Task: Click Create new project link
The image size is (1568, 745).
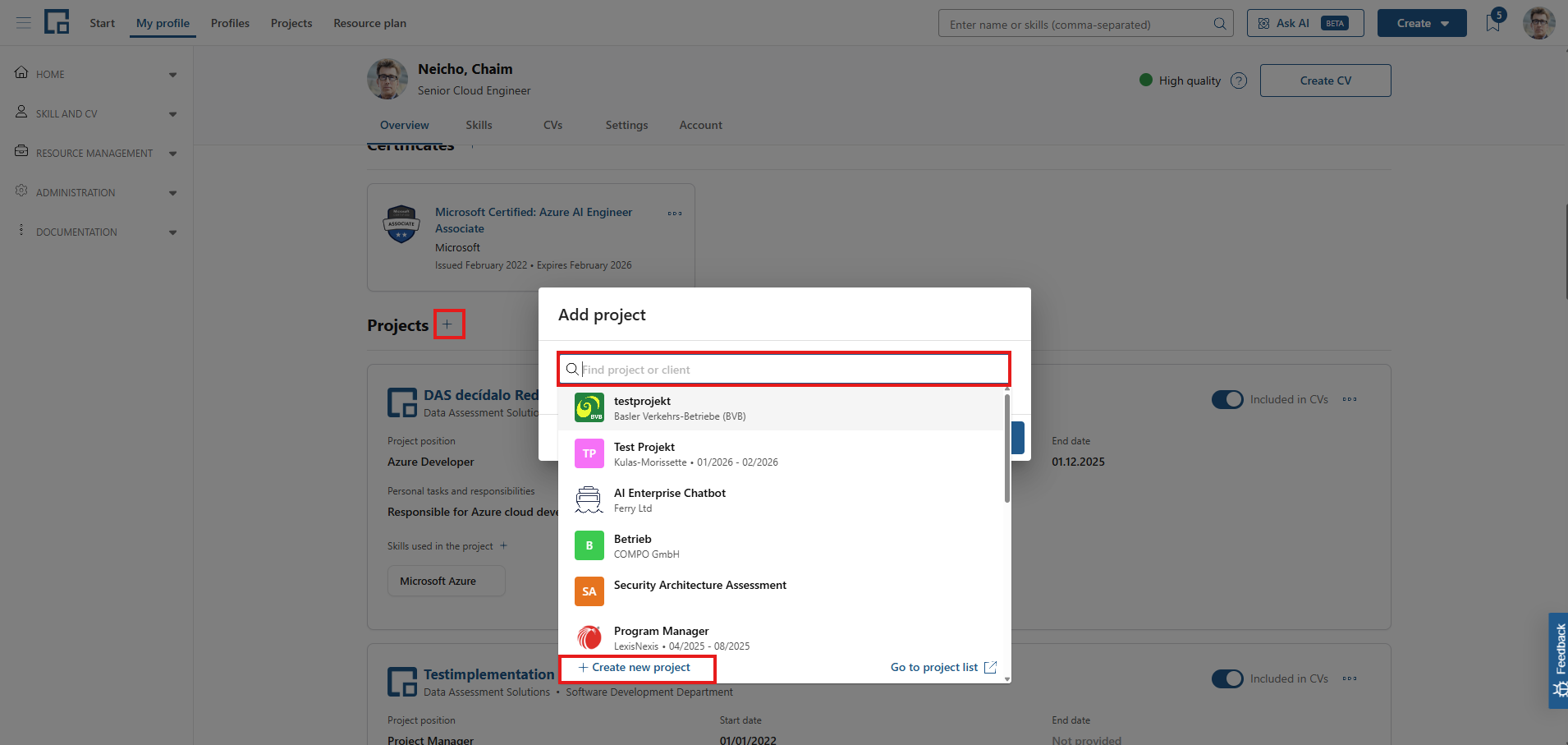Action: pos(635,668)
